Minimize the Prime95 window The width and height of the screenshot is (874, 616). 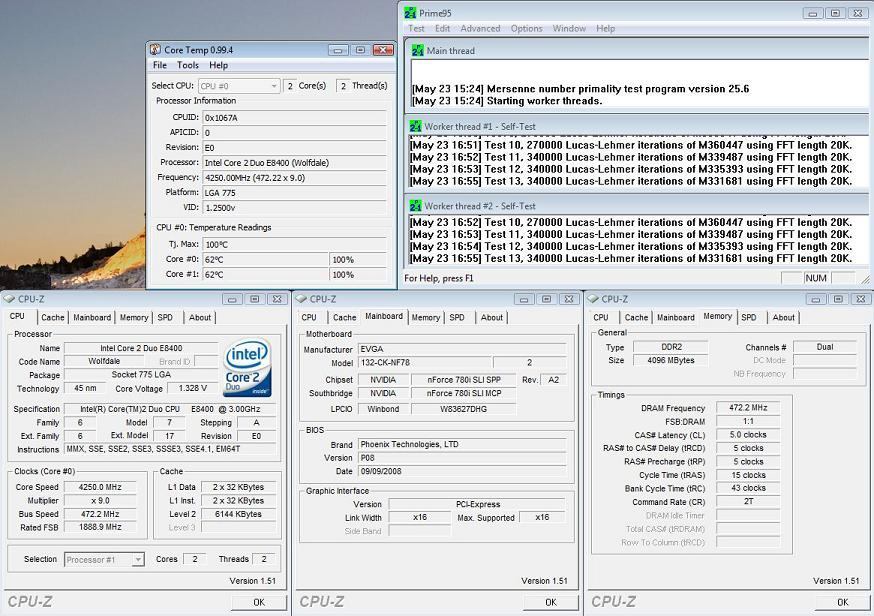coord(813,13)
